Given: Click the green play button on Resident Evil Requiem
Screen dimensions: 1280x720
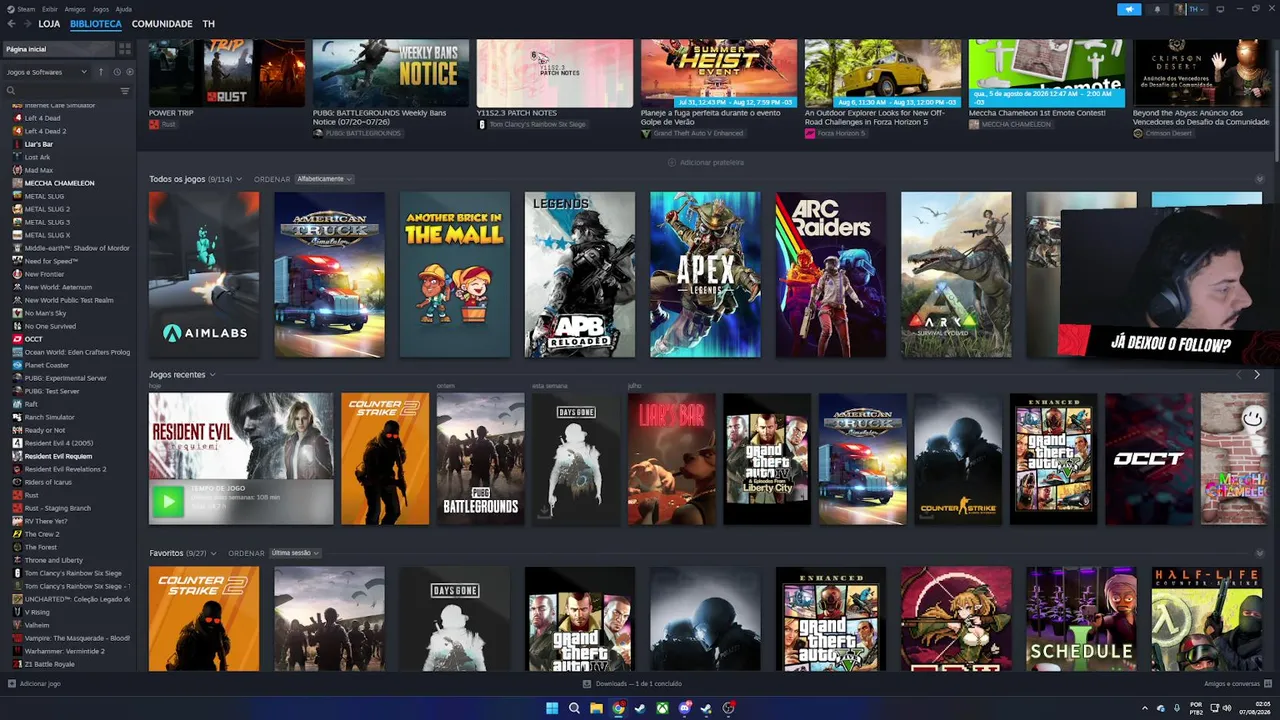Looking at the screenshot, I should 167,501.
